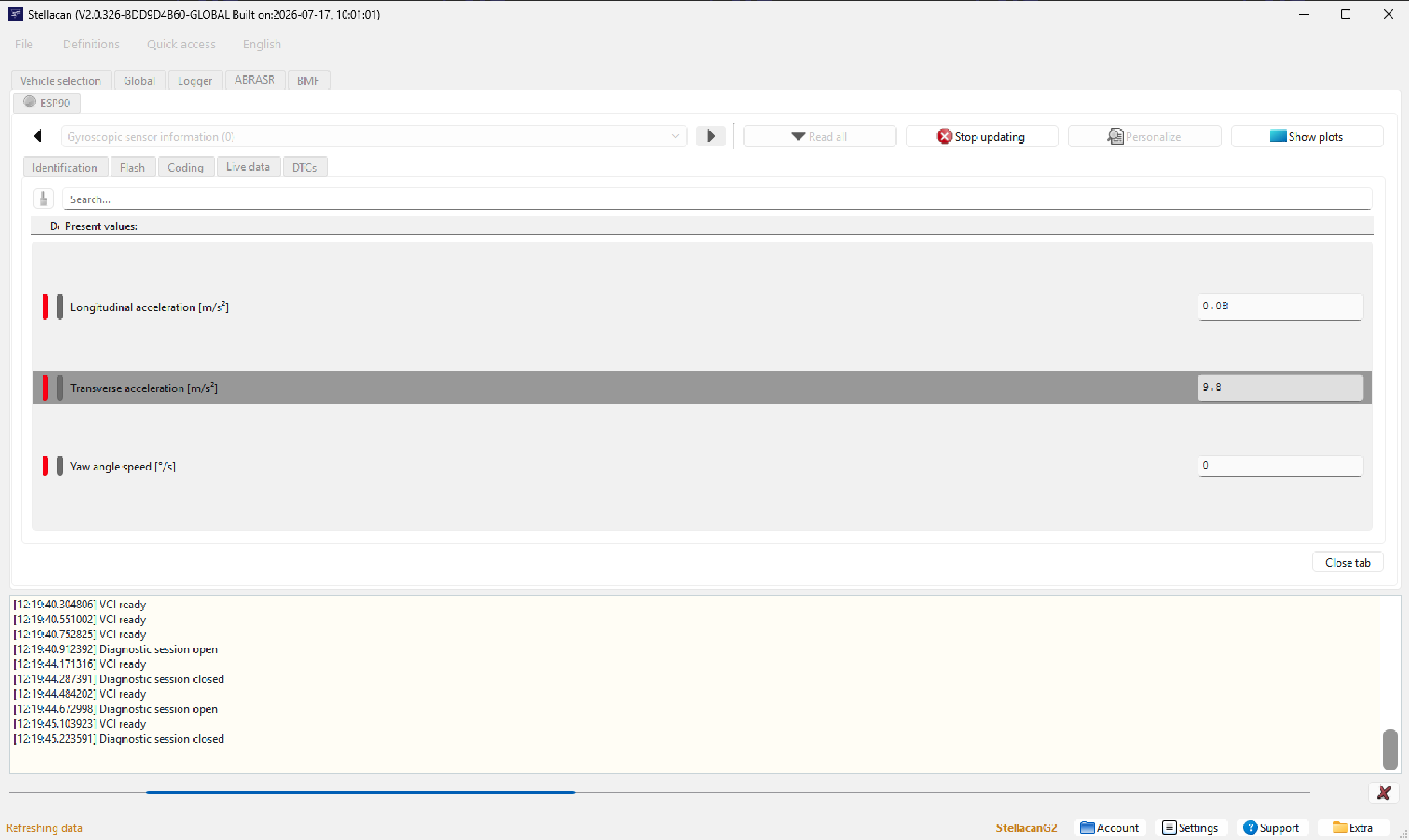Screen dimensions: 1409x840
Task: Maximize the Stellacan window
Action: click(x=1346, y=14)
